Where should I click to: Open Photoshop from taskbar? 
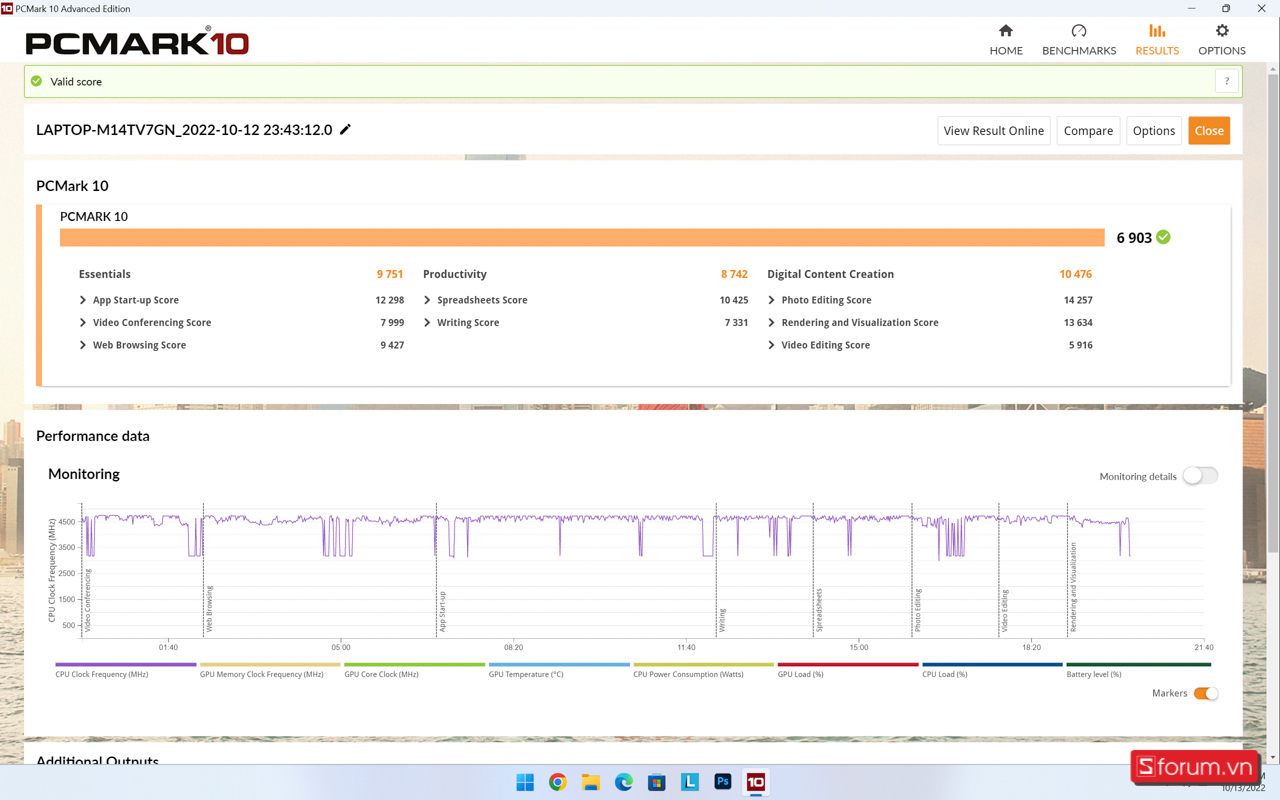(x=723, y=782)
